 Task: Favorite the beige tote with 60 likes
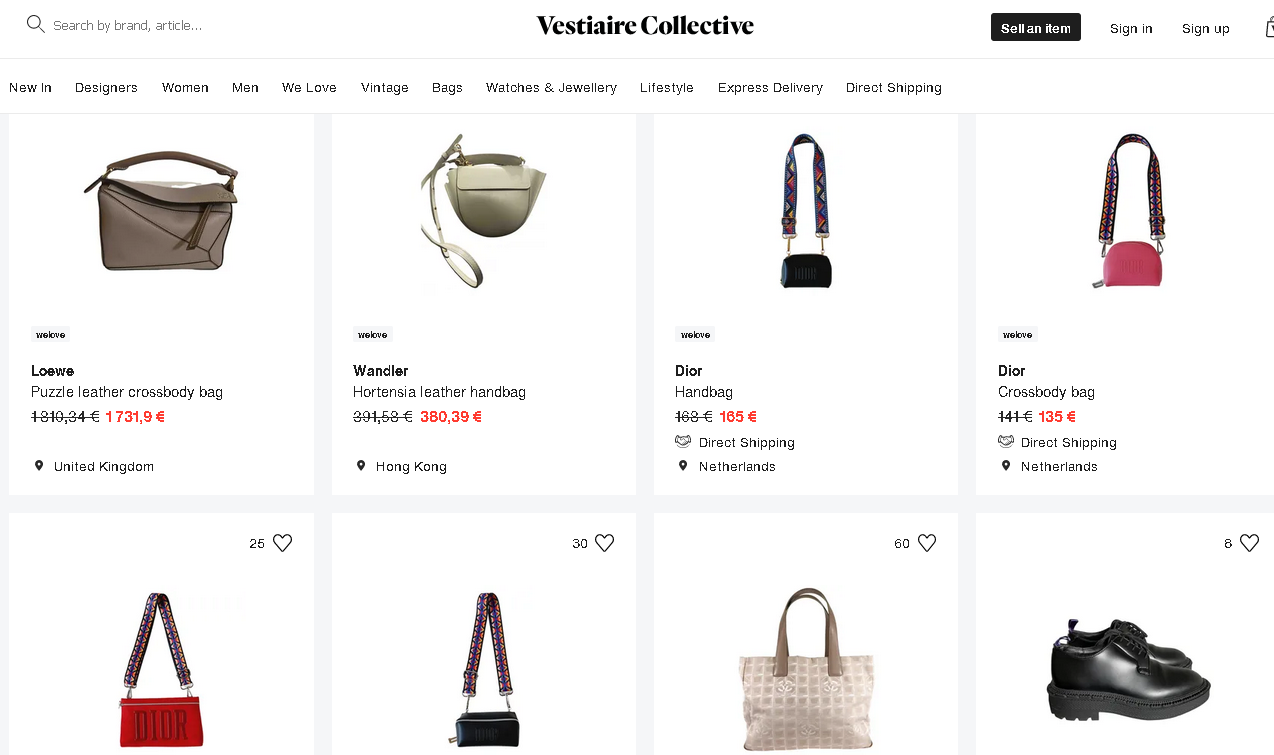pos(927,543)
